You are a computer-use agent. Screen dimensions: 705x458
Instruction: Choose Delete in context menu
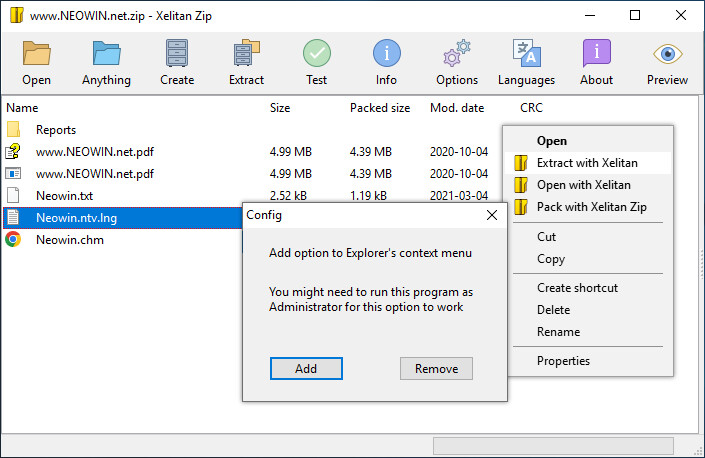click(553, 310)
